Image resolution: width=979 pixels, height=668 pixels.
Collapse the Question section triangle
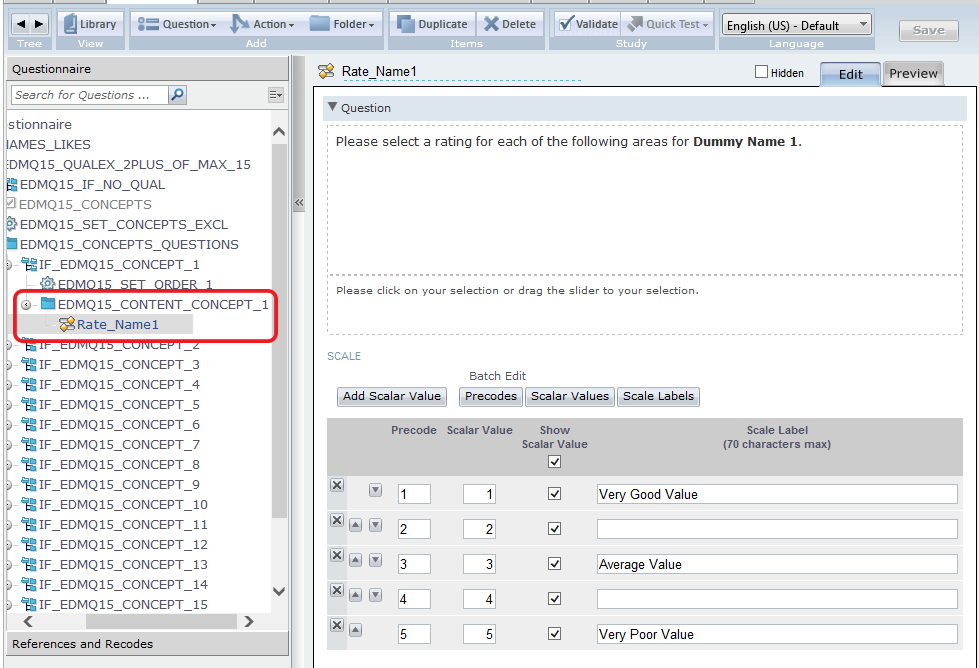pos(333,107)
